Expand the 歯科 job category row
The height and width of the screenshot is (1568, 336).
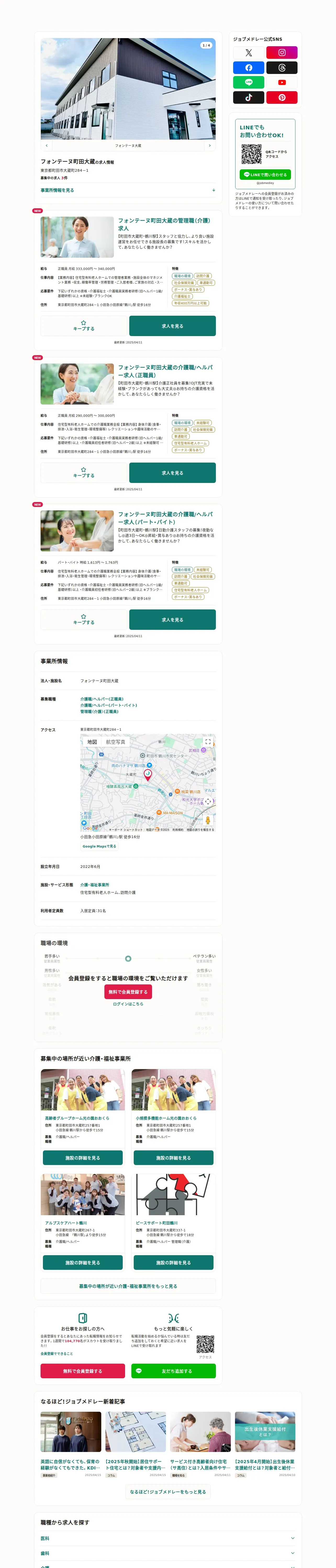168,1553
